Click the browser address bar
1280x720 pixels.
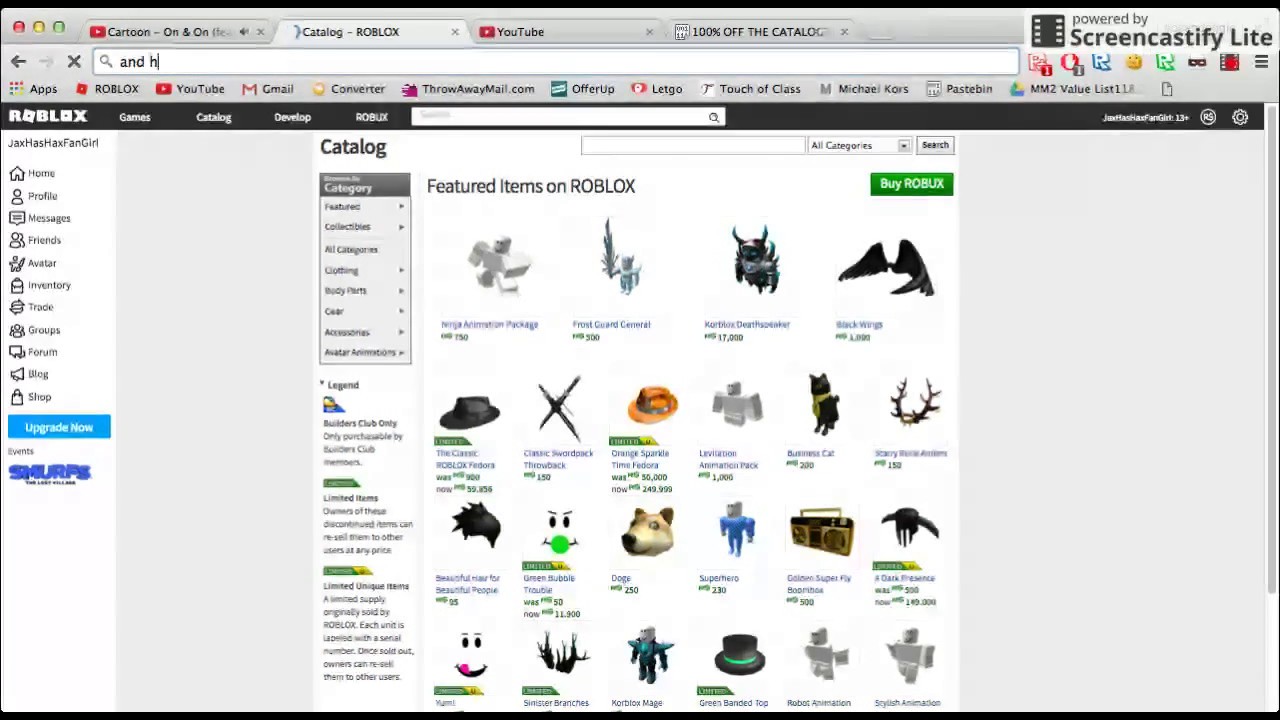pyautogui.click(x=556, y=62)
